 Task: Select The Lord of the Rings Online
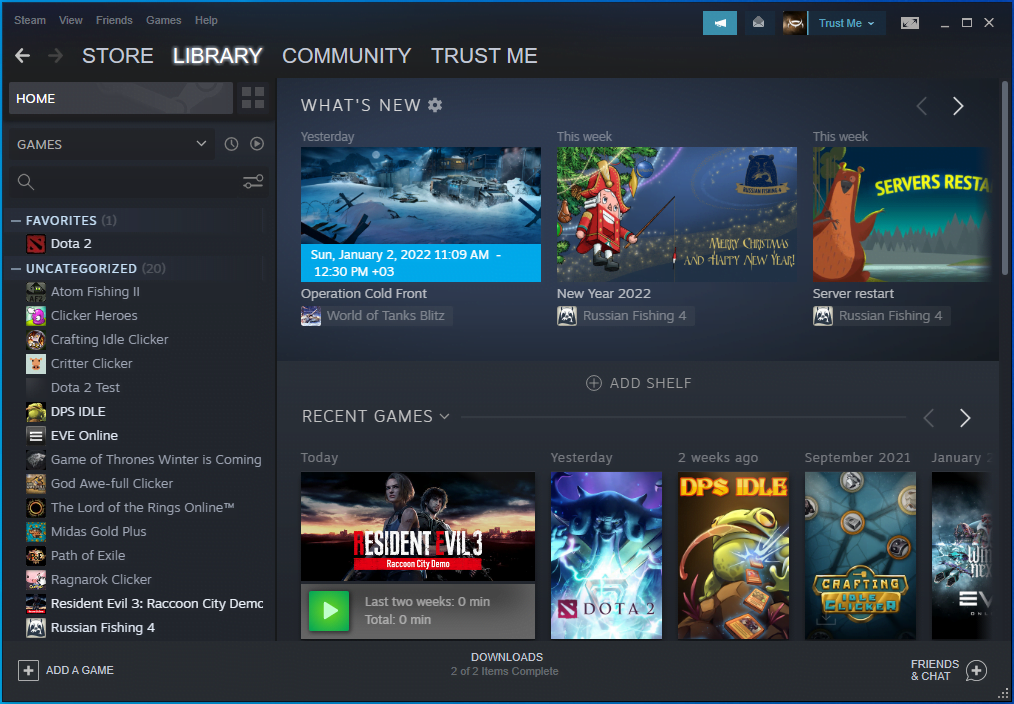tap(142, 507)
